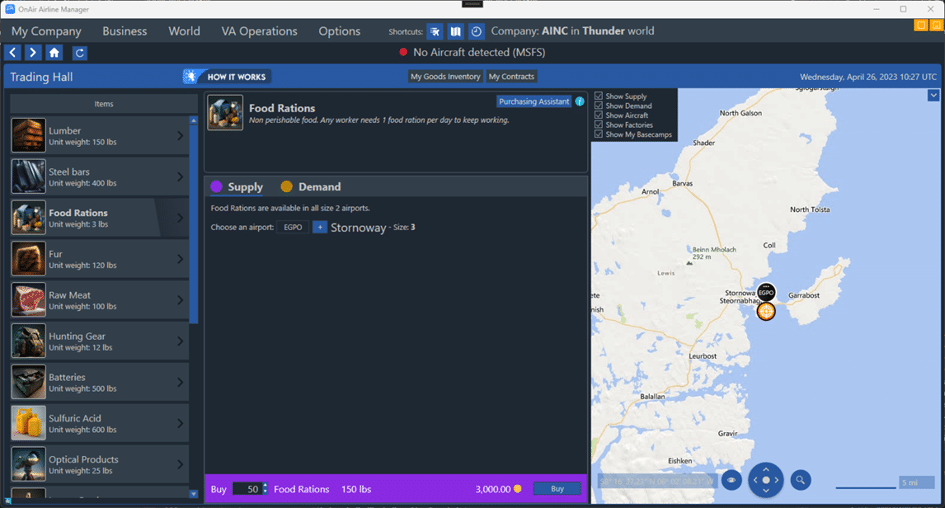Expand the Batteries row chevron
Screen dimensions: 945x508
coord(180,382)
